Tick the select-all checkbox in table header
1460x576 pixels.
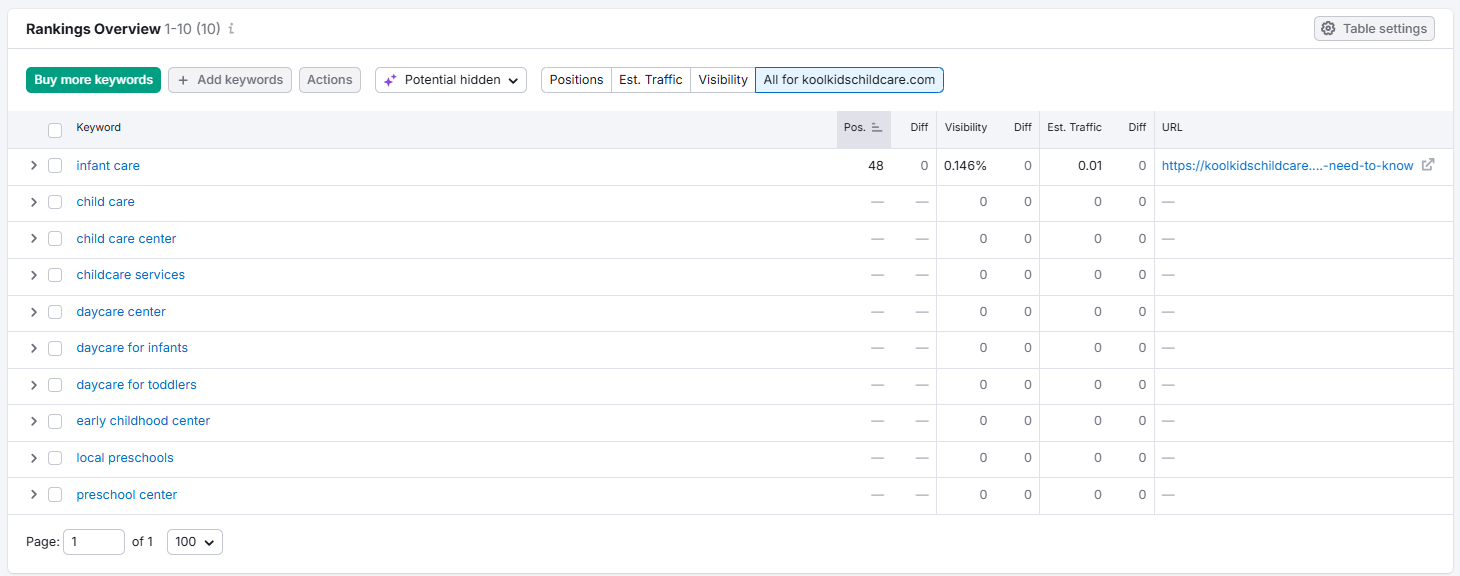(55, 129)
